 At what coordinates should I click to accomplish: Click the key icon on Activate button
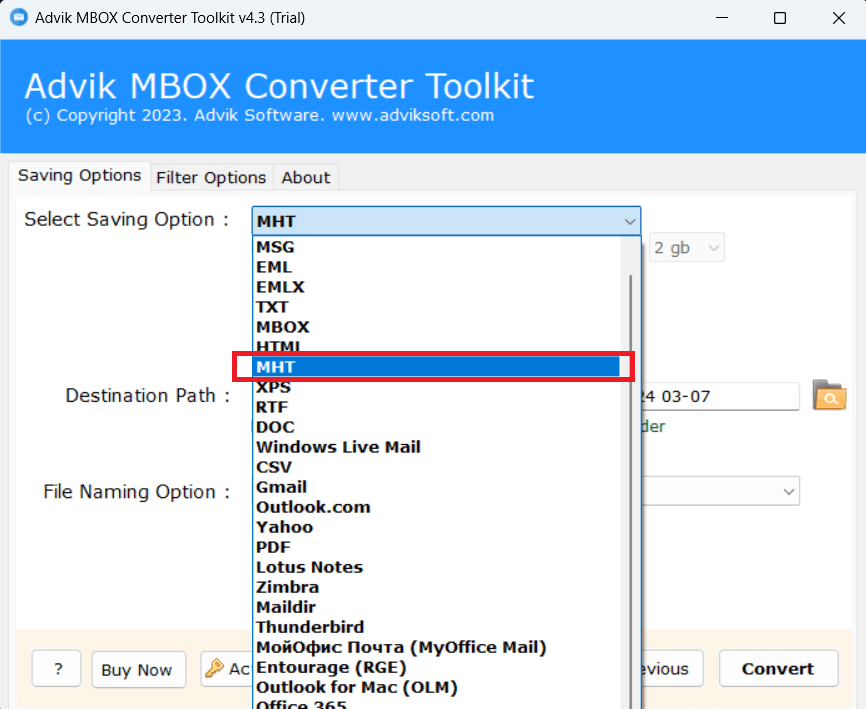[214, 668]
